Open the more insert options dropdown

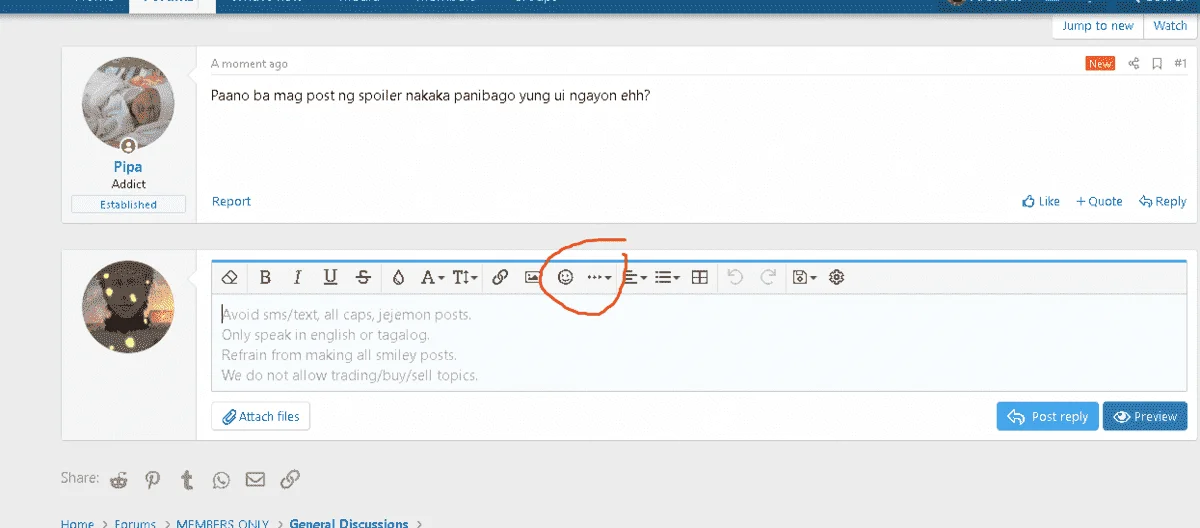(599, 277)
